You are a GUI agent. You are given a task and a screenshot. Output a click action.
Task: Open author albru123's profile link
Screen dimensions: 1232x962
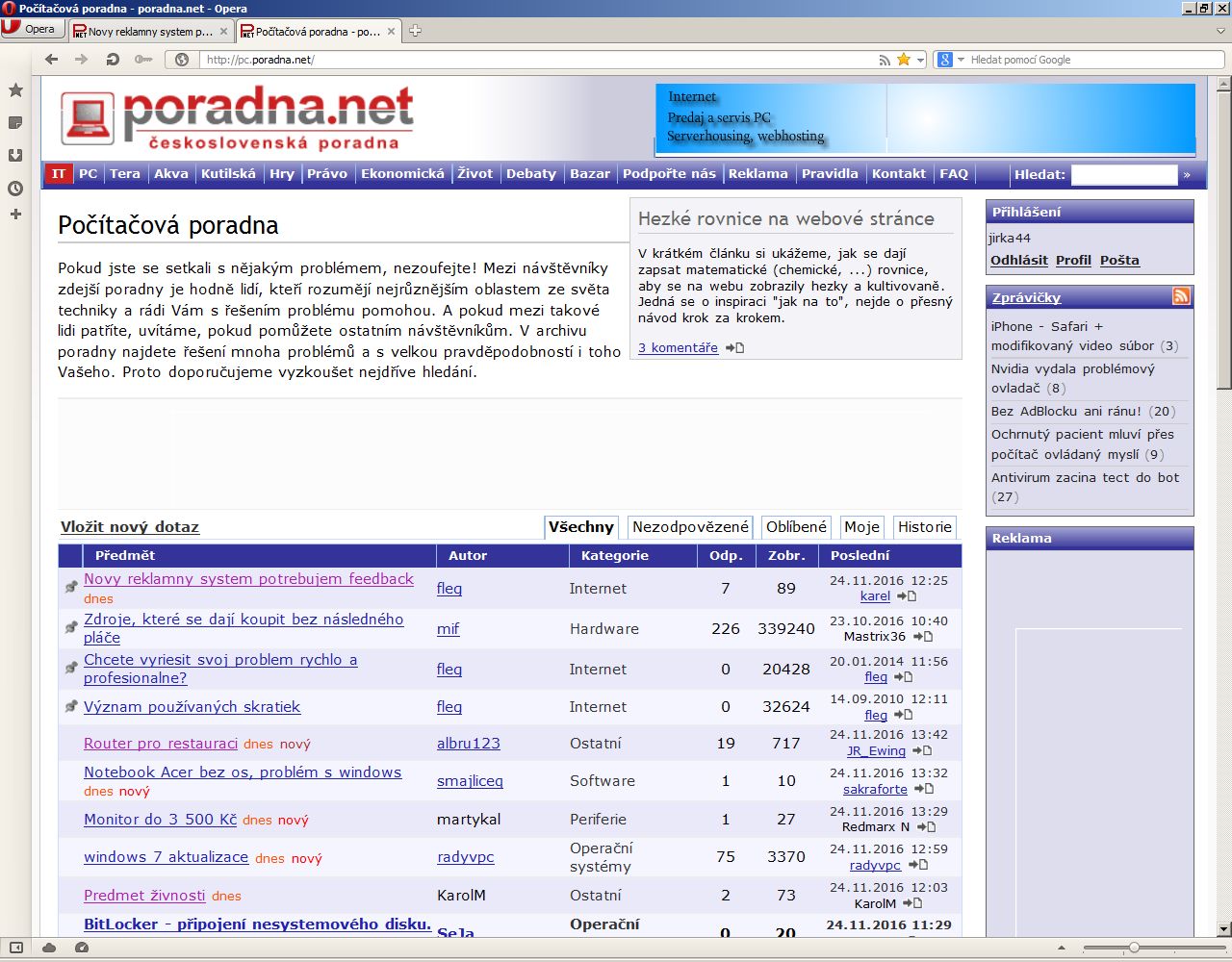point(469,744)
